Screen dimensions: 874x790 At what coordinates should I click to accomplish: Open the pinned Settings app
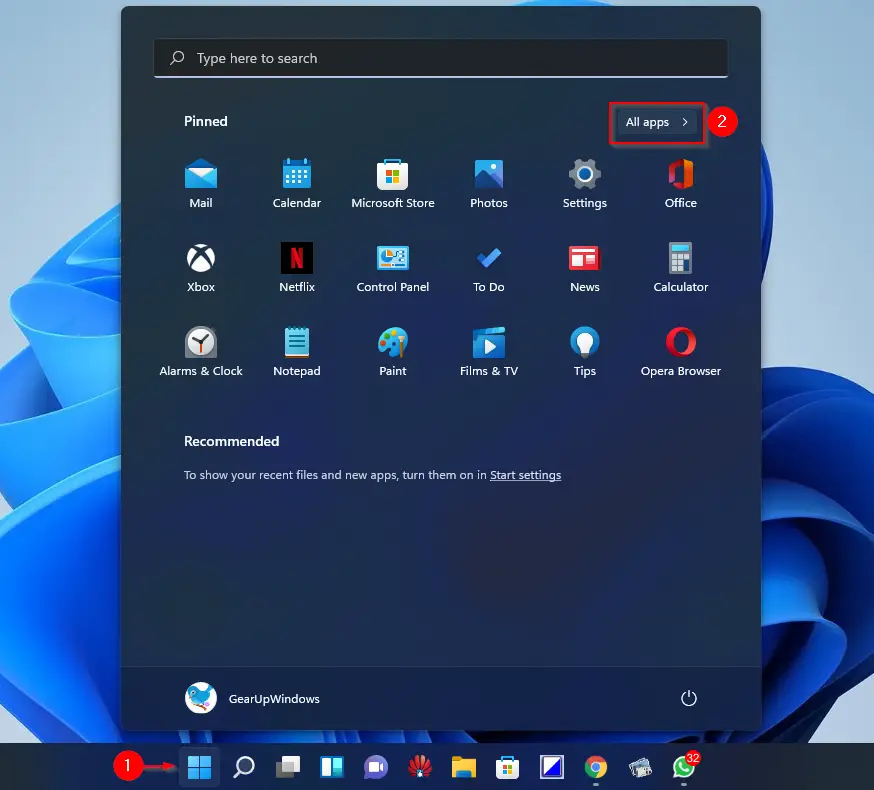pyautogui.click(x=584, y=184)
